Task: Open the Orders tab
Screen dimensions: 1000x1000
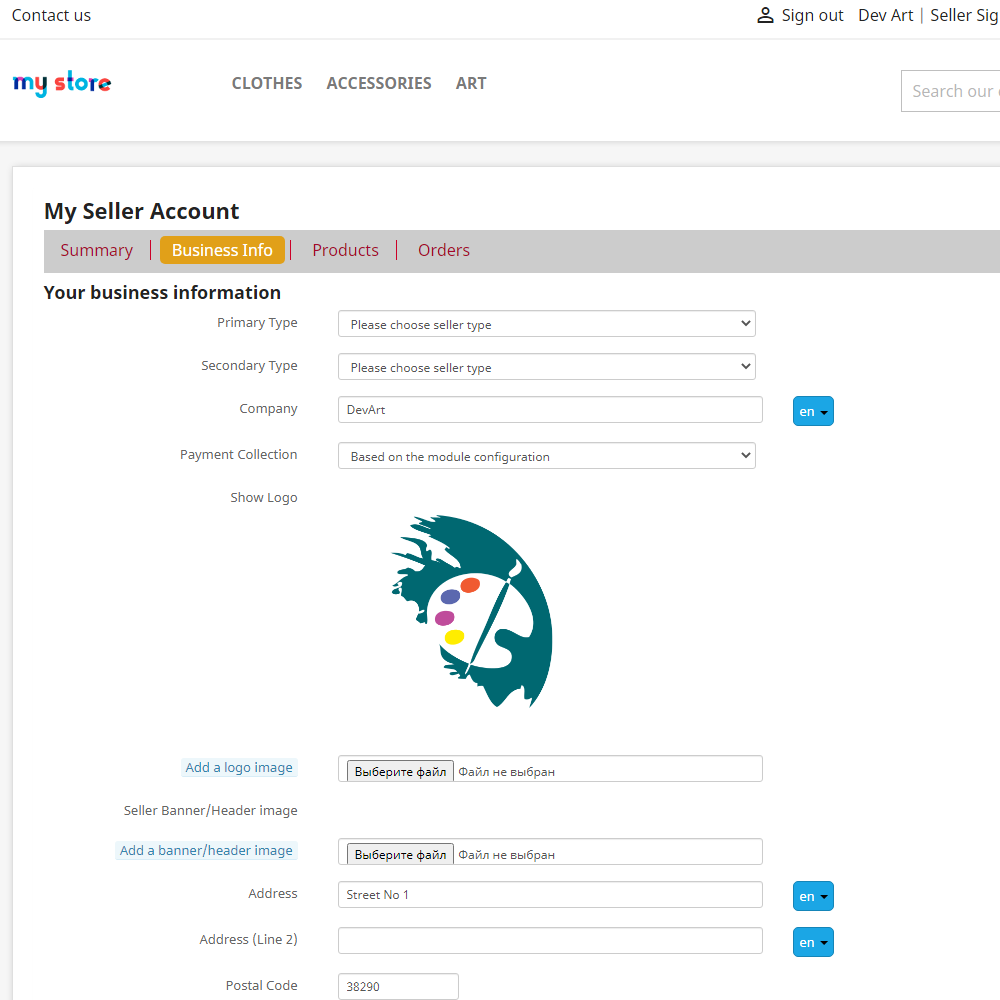Action: tap(444, 250)
